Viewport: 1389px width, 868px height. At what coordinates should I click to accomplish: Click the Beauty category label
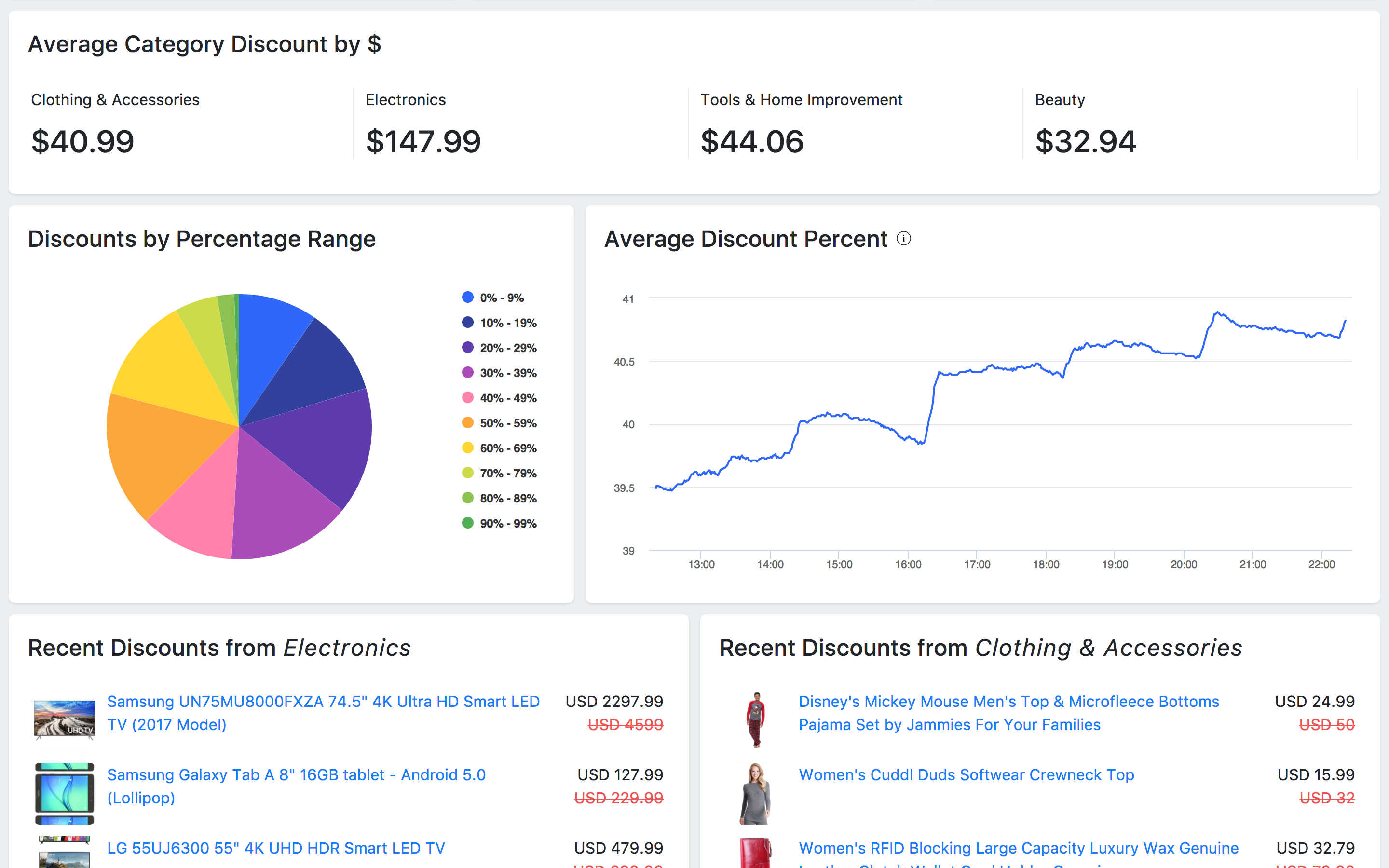1059,99
